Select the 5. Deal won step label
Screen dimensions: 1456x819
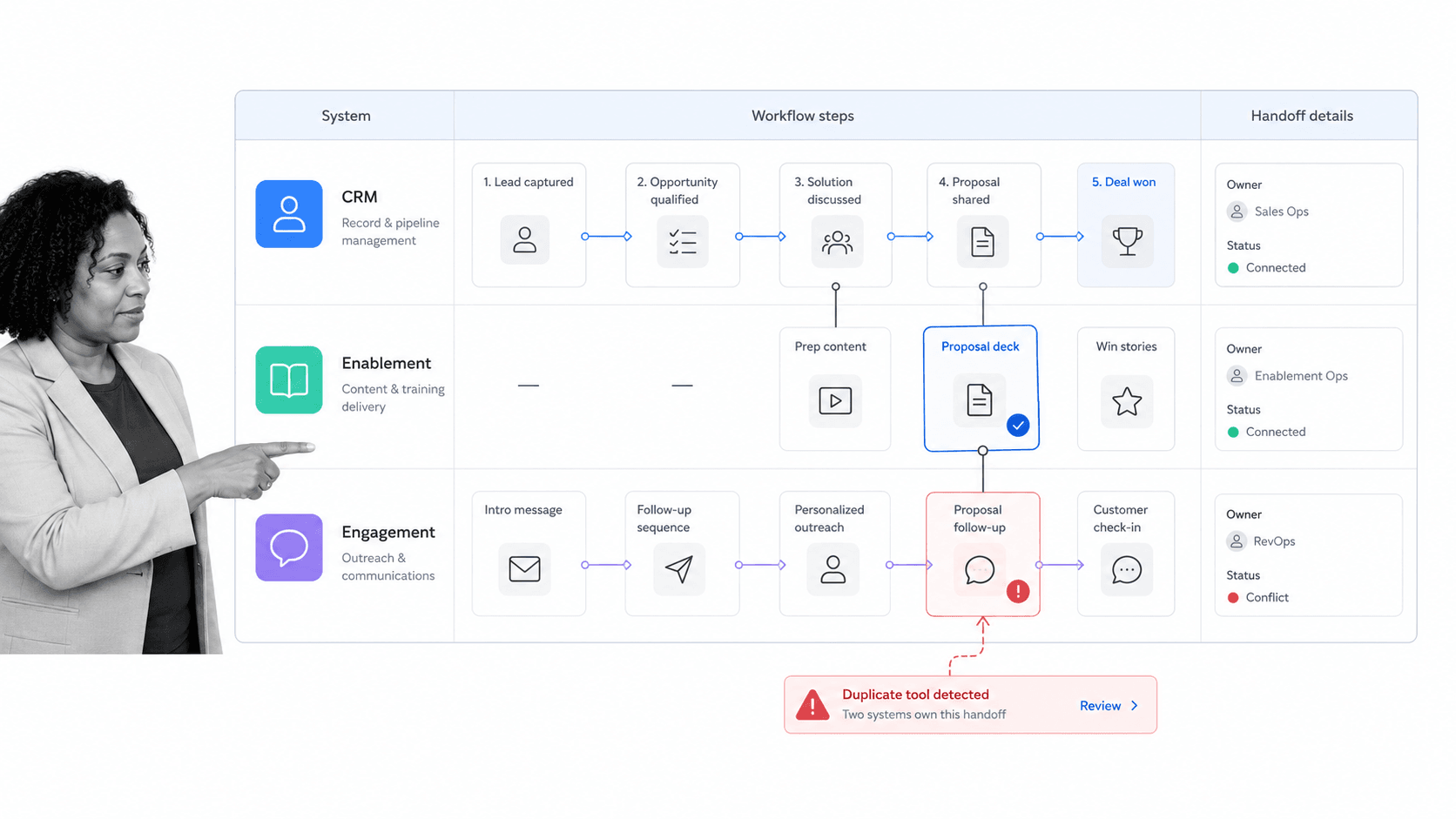[1124, 182]
